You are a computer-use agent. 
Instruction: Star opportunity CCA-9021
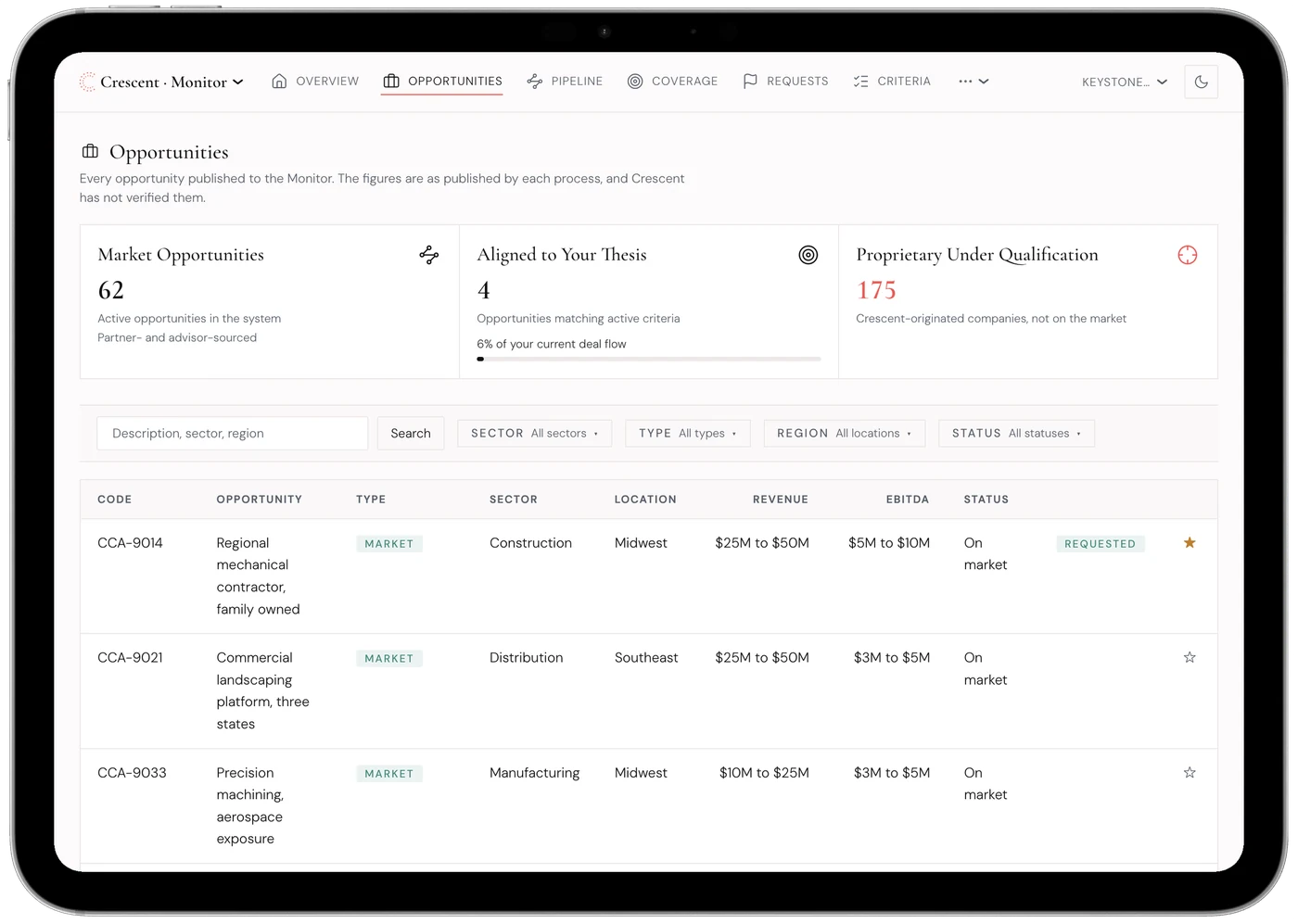tap(1190, 658)
